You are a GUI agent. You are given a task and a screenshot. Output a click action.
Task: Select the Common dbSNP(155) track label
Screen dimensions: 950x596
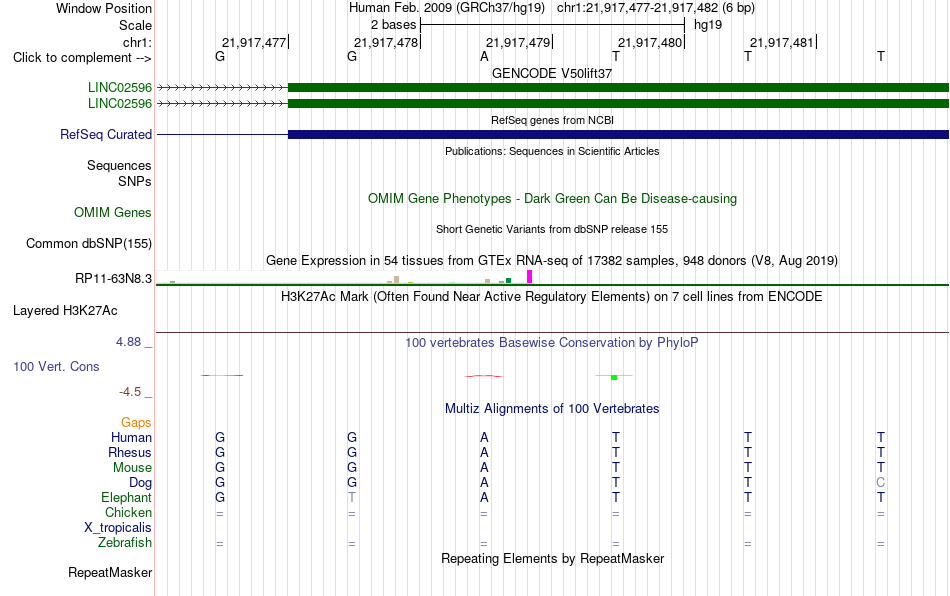(x=89, y=243)
